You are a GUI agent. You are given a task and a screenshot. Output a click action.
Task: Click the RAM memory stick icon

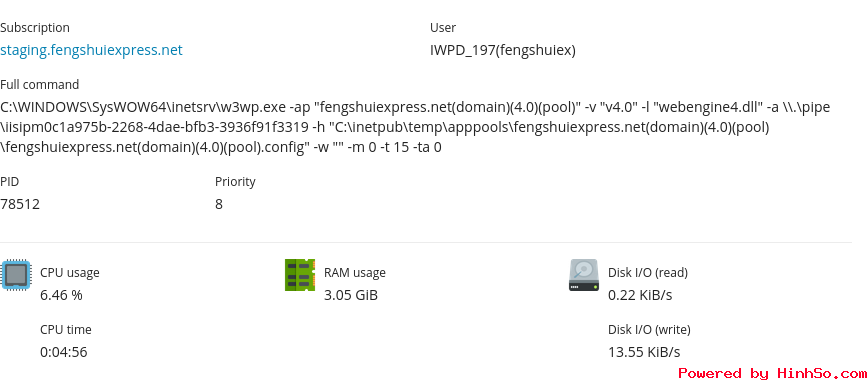pos(300,274)
